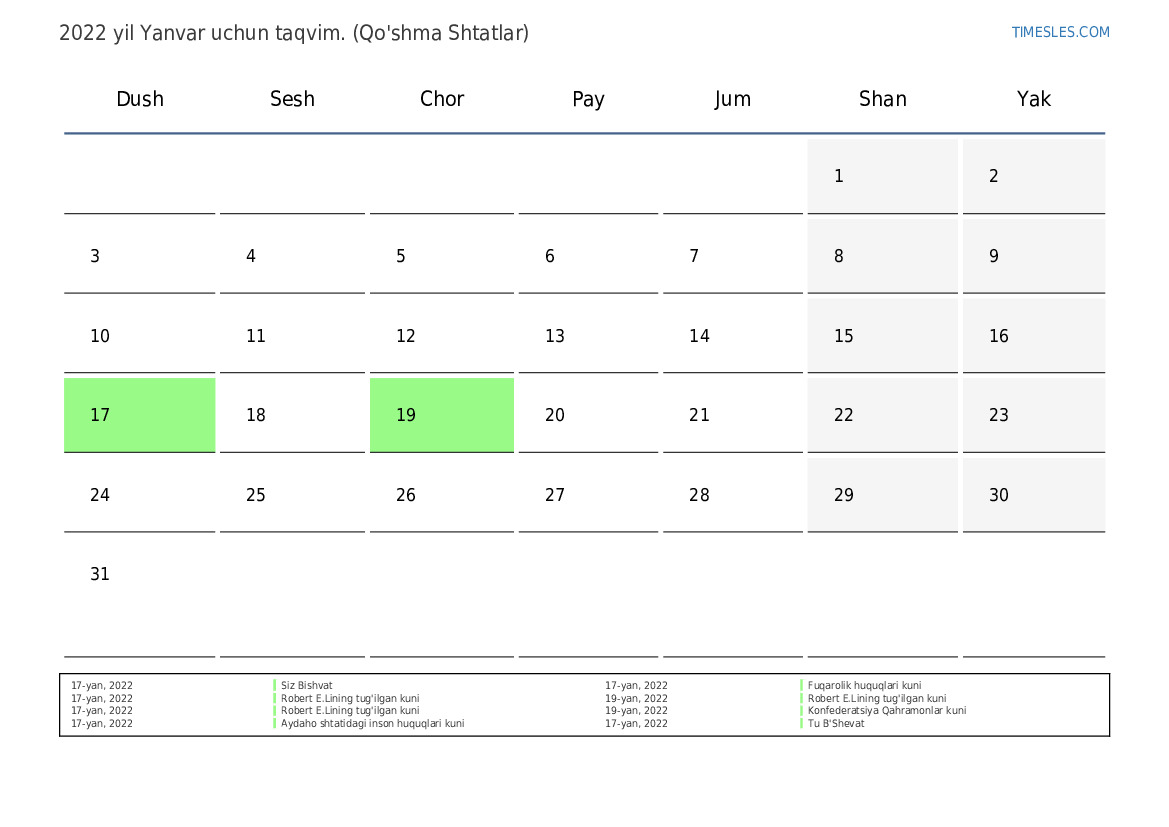Select the 'Fuqarolik huquqlari kuni' holiday entry
Screen dimensions: 1169x827
coord(865,685)
